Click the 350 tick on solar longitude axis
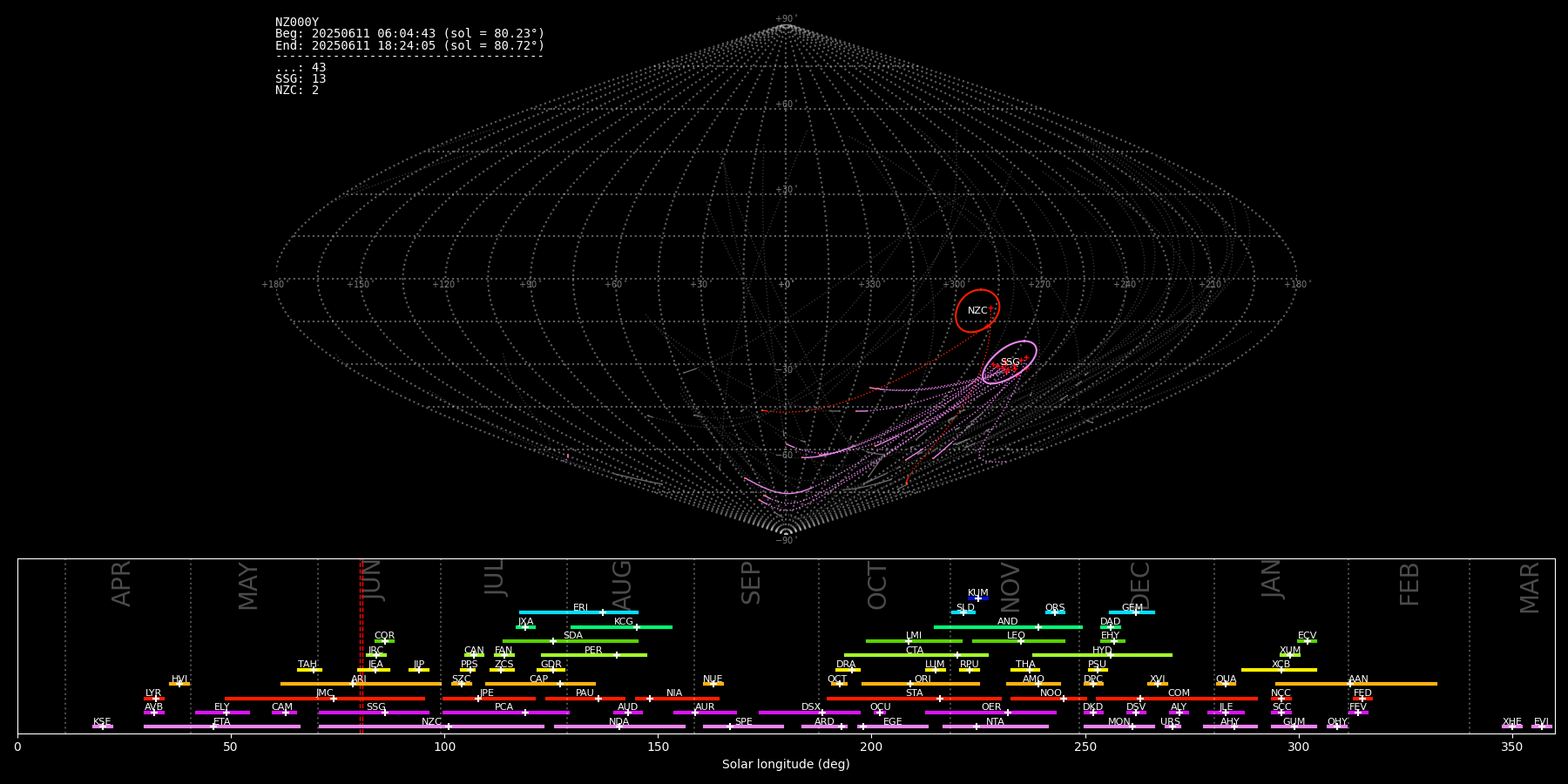The width and height of the screenshot is (1568, 784). click(x=1511, y=747)
